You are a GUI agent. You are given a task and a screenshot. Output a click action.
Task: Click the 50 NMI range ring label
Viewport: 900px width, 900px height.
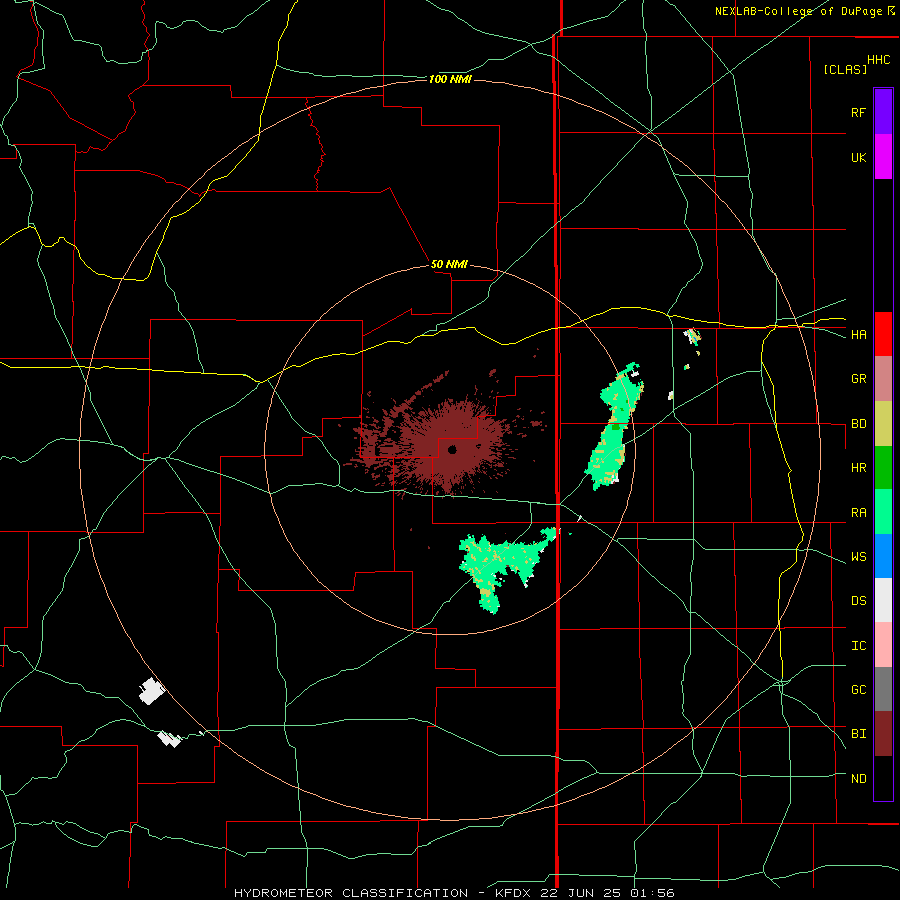click(x=449, y=264)
